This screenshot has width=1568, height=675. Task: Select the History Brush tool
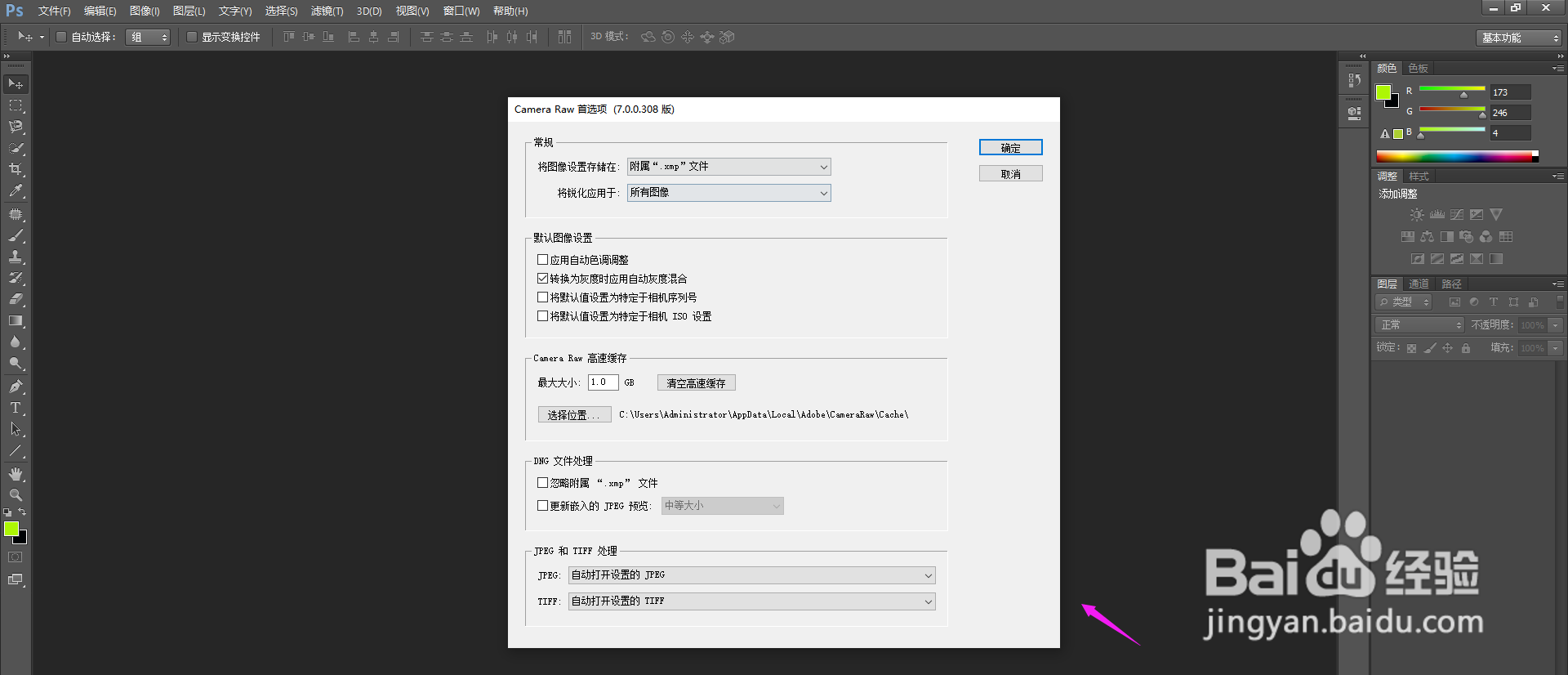[16, 278]
